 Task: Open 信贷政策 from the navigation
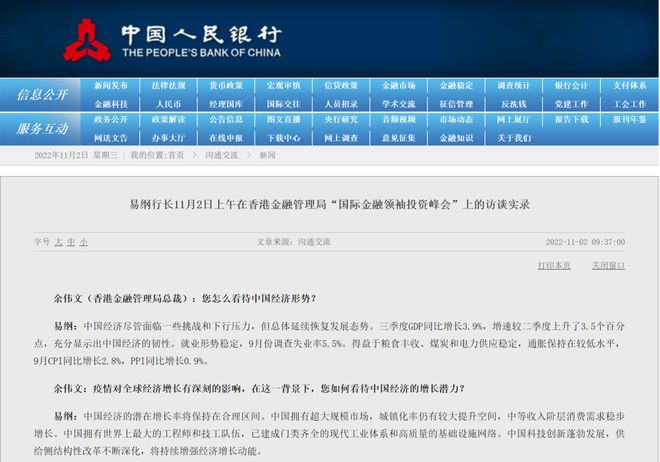tap(341, 86)
